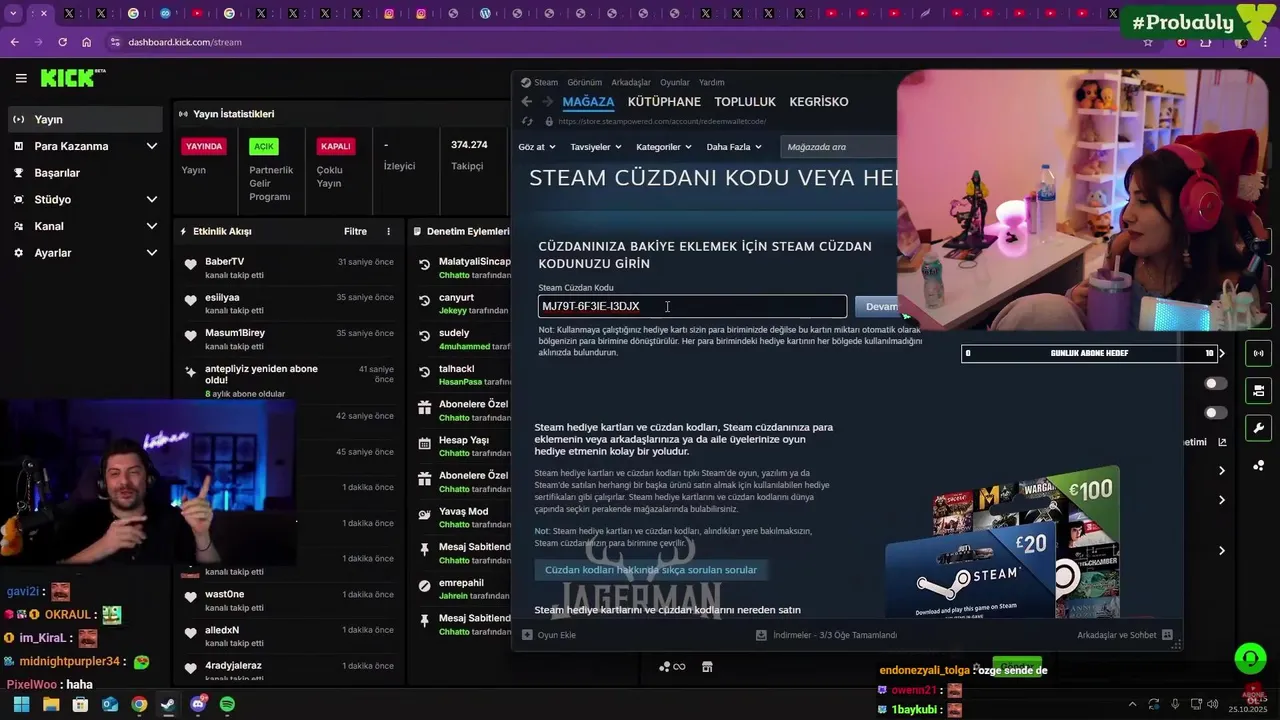The width and height of the screenshot is (1280, 720).
Task: Reload the Kick dashboard page
Action: point(62,42)
